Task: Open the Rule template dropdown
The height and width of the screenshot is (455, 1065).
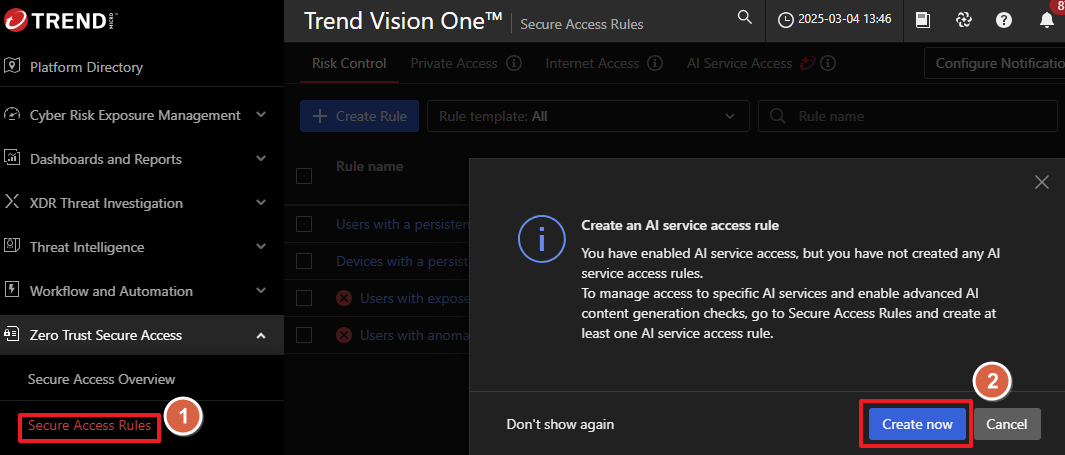Action: [586, 116]
